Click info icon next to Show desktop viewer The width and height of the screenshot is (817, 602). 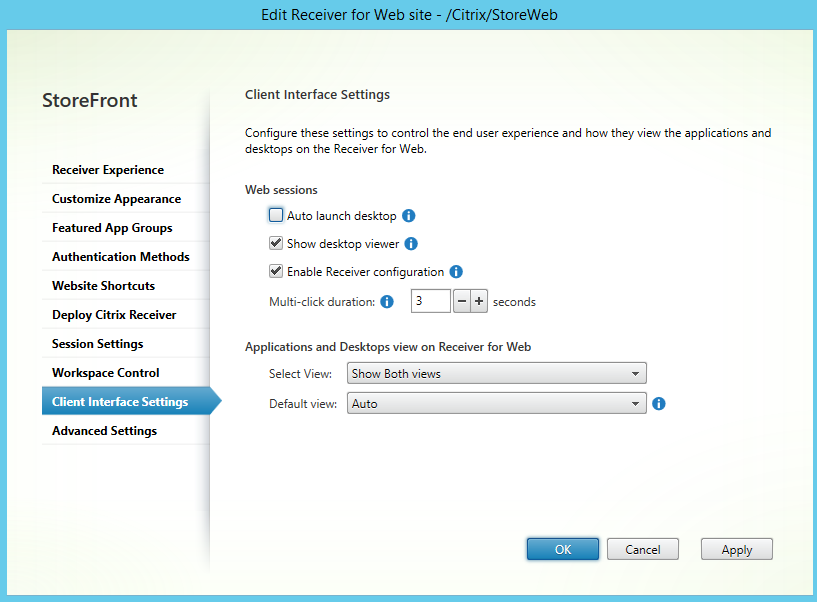tap(411, 244)
